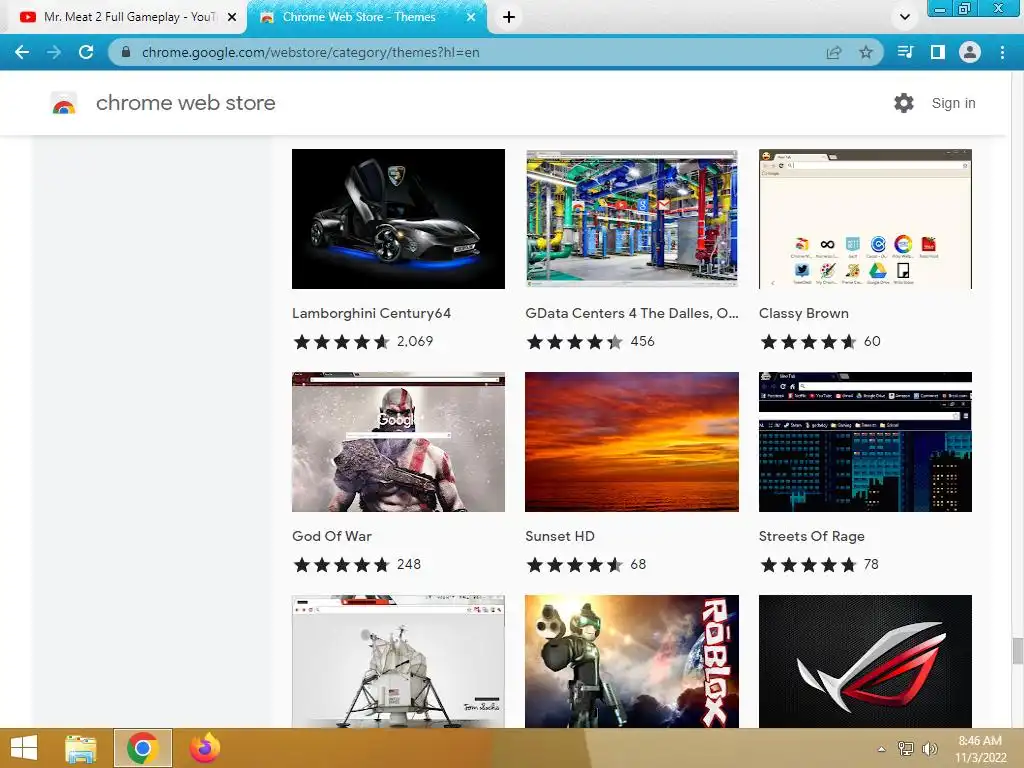This screenshot has width=1024, height=768.
Task: Click the forward navigation arrow
Action: [x=54, y=52]
